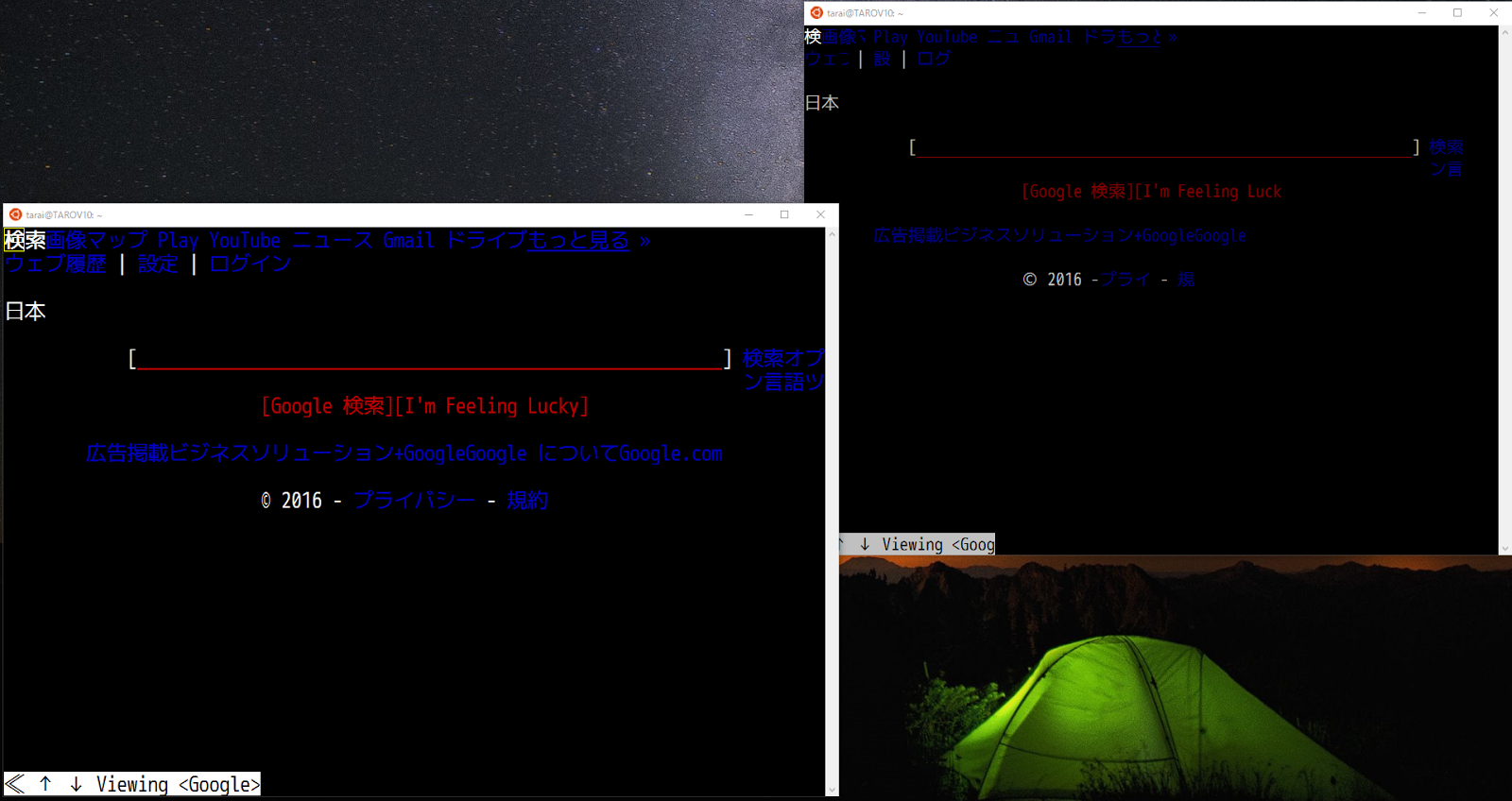This screenshot has width=1512, height=801.
Task: Expand もっと見る » link in front window
Action: coord(589,240)
